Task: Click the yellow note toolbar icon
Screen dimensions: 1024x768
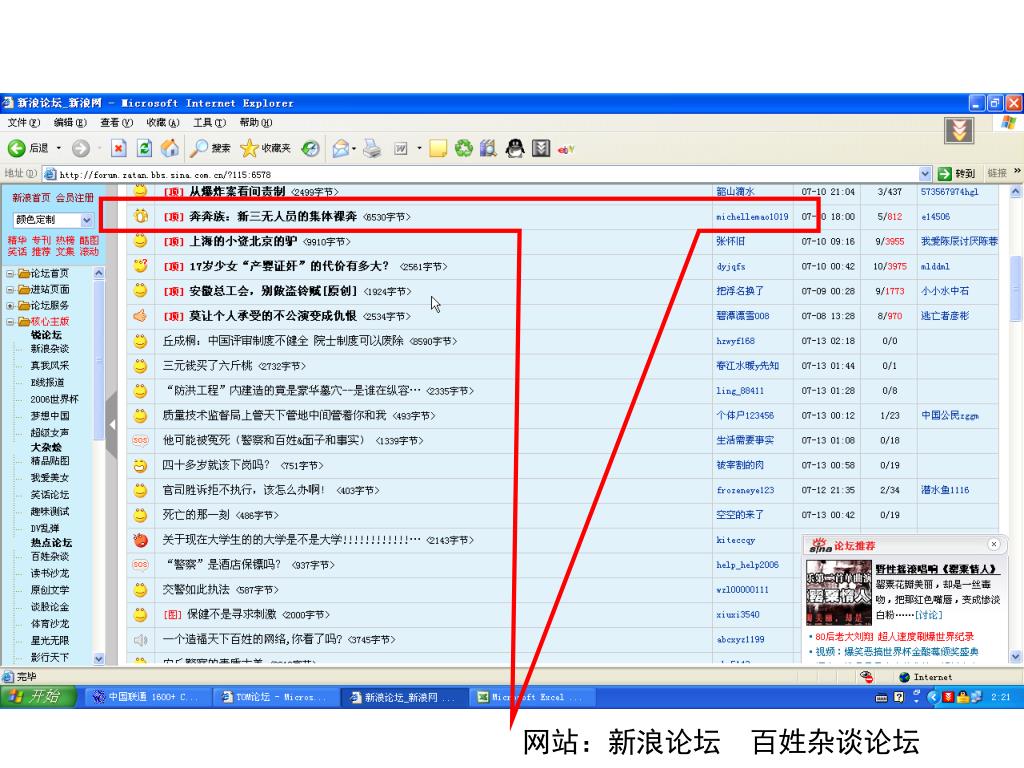Action: (438, 149)
